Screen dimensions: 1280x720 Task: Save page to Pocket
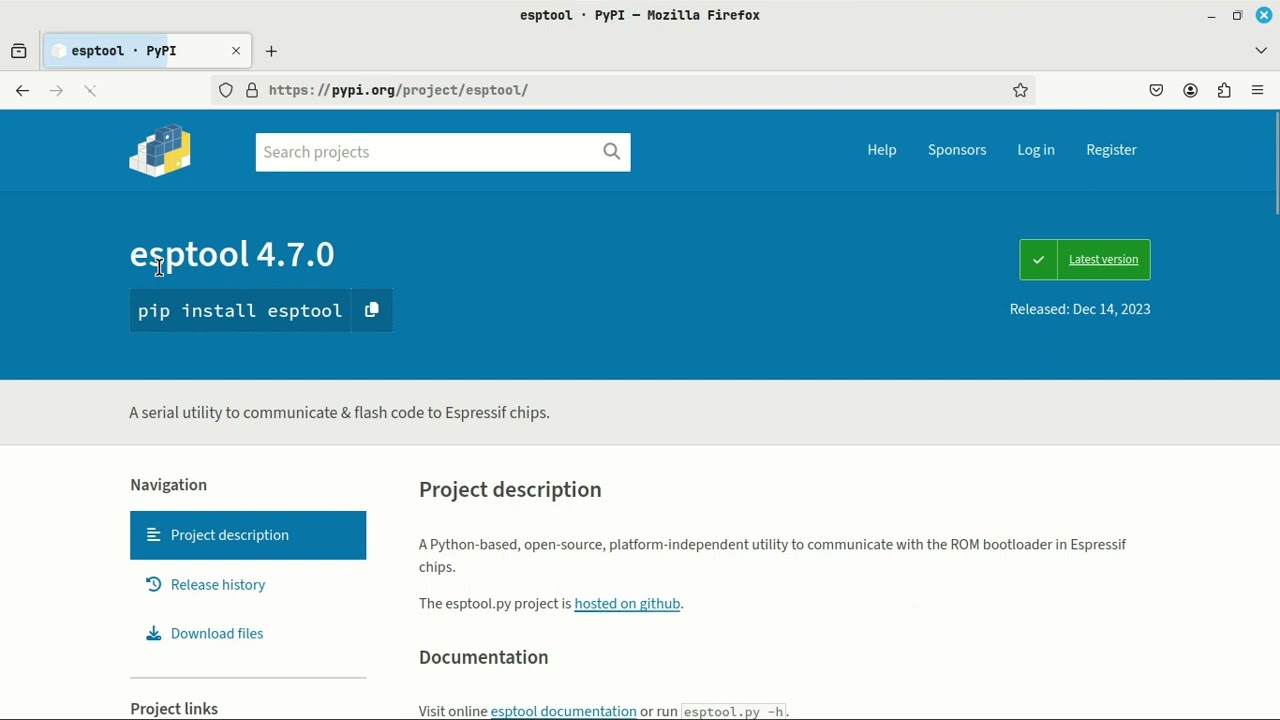[1156, 90]
